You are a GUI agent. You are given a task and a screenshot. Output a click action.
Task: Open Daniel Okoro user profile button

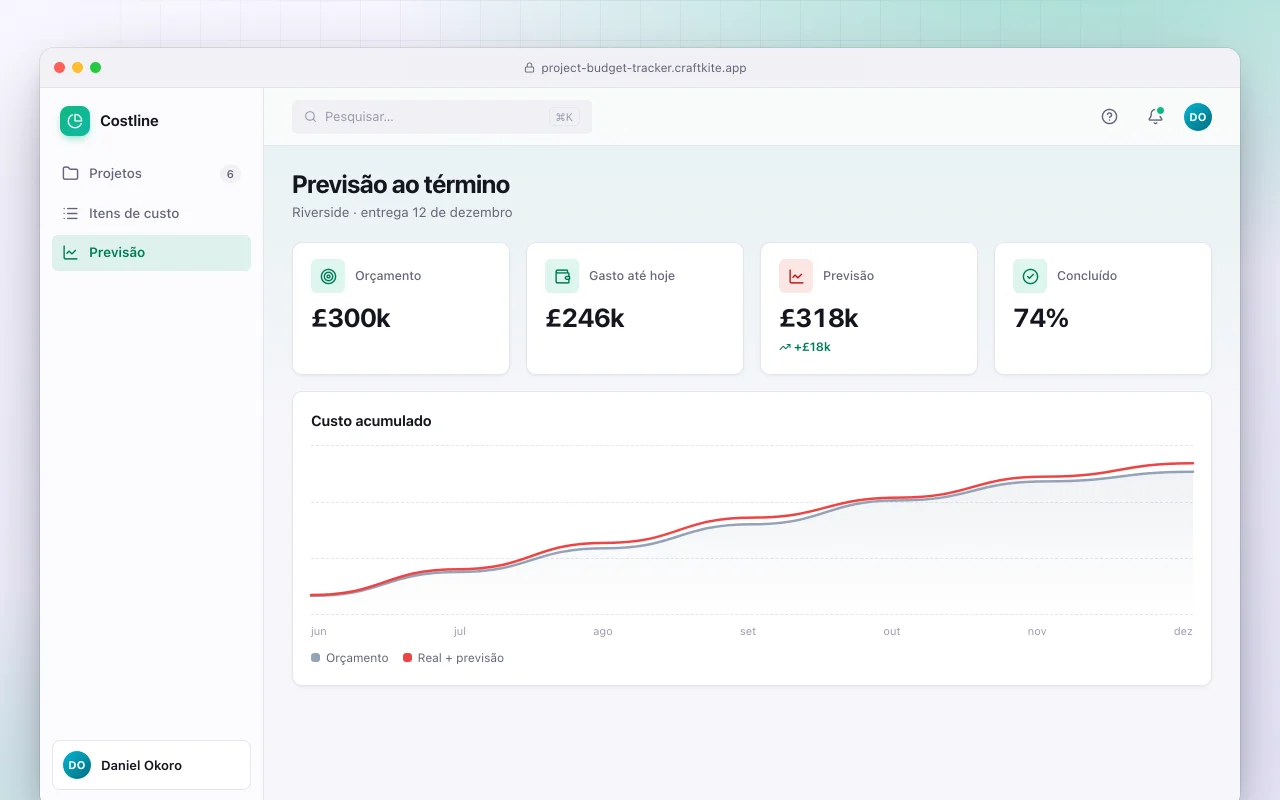[151, 765]
